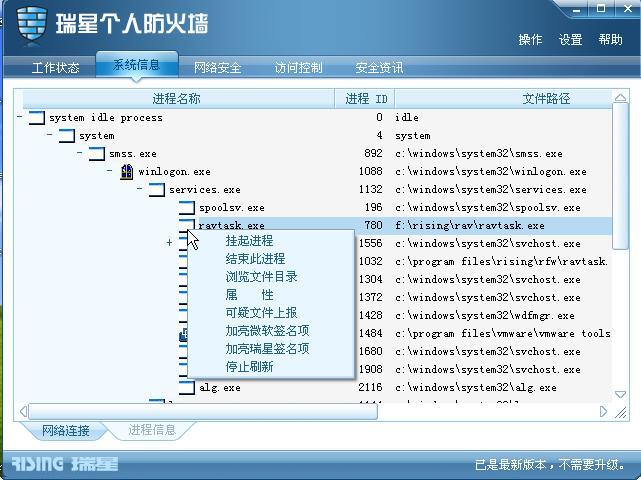
Task: Click the horizontal scrollbar thumb
Action: pos(203,412)
